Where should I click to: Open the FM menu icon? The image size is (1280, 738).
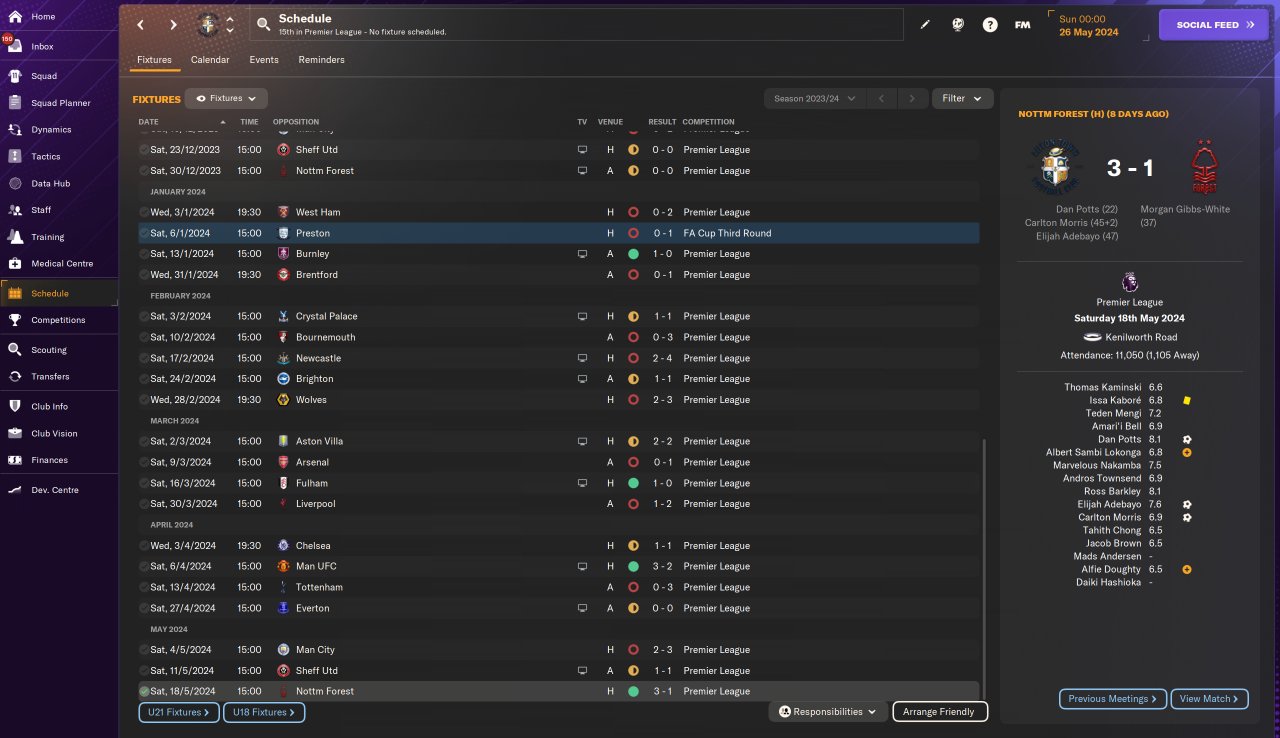[1022, 25]
